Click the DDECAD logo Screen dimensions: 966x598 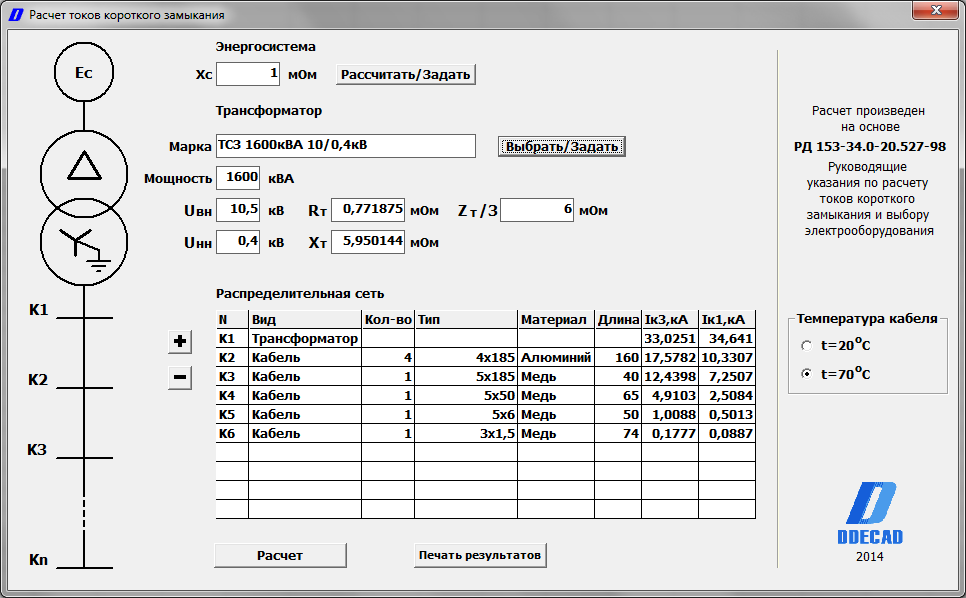(x=870, y=514)
